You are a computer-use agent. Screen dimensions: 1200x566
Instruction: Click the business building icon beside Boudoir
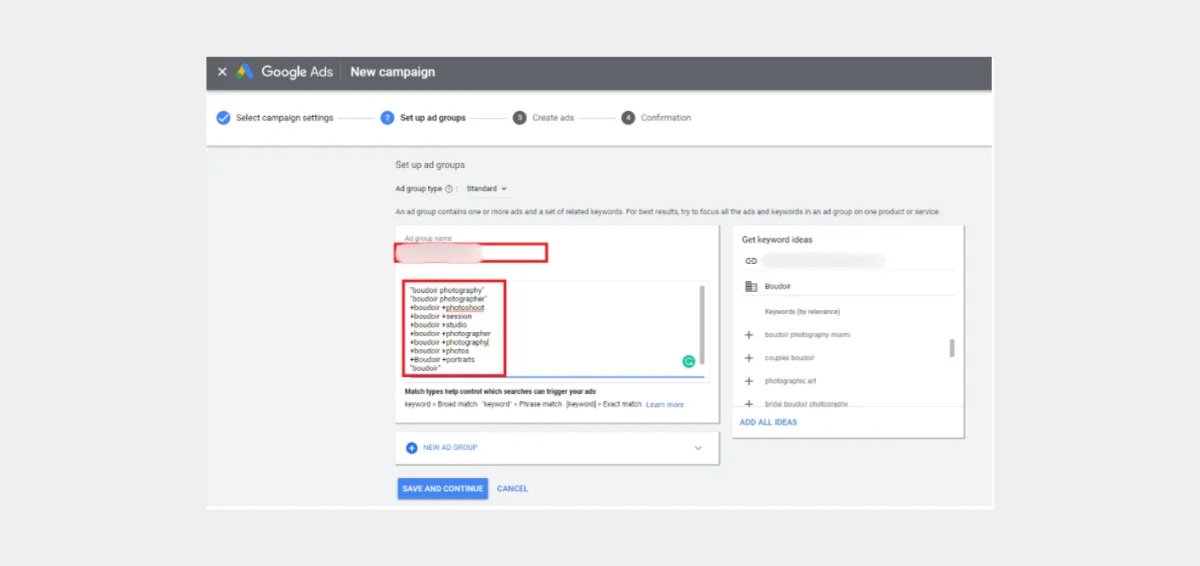click(x=751, y=287)
